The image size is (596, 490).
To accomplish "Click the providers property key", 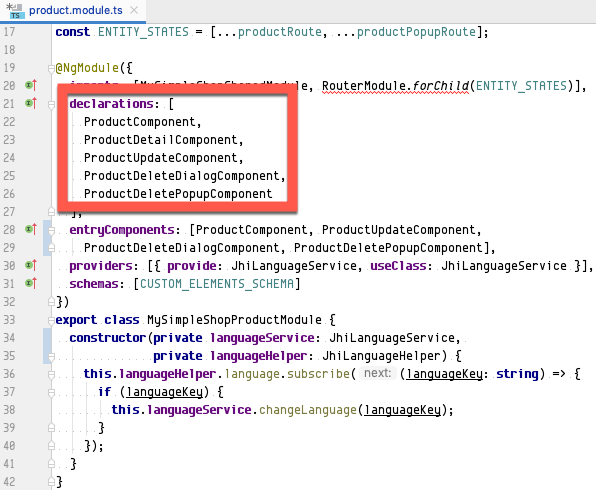I will pyautogui.click(x=101, y=266).
